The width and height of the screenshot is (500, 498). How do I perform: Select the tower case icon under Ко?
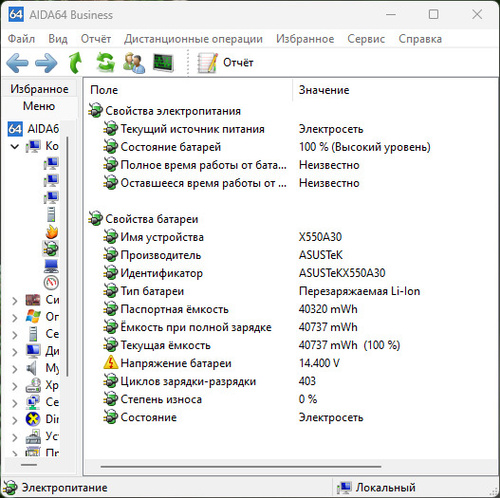point(51,214)
